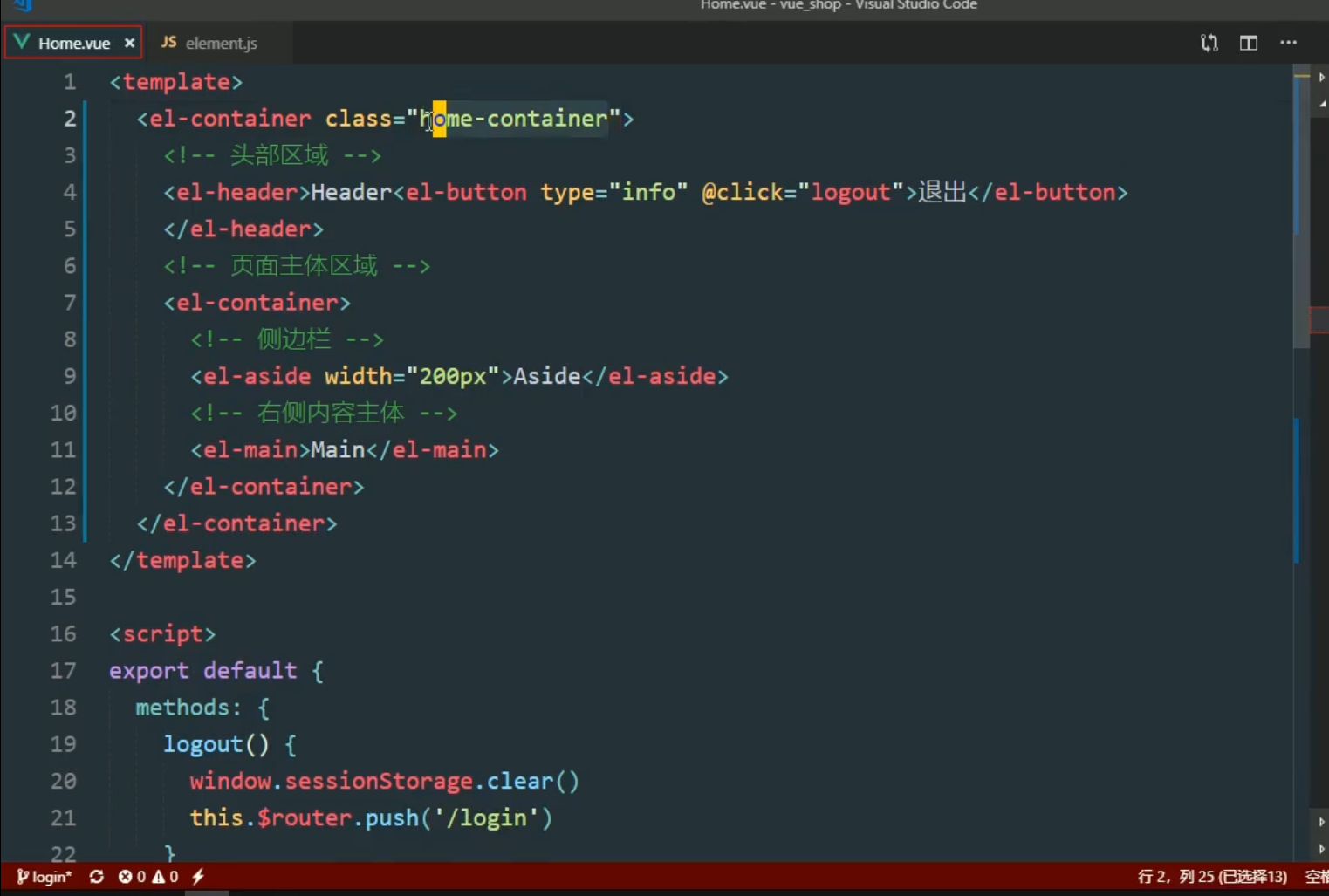Click the login* git branch indicator
Viewport: 1329px width, 896px height.
coord(44,876)
